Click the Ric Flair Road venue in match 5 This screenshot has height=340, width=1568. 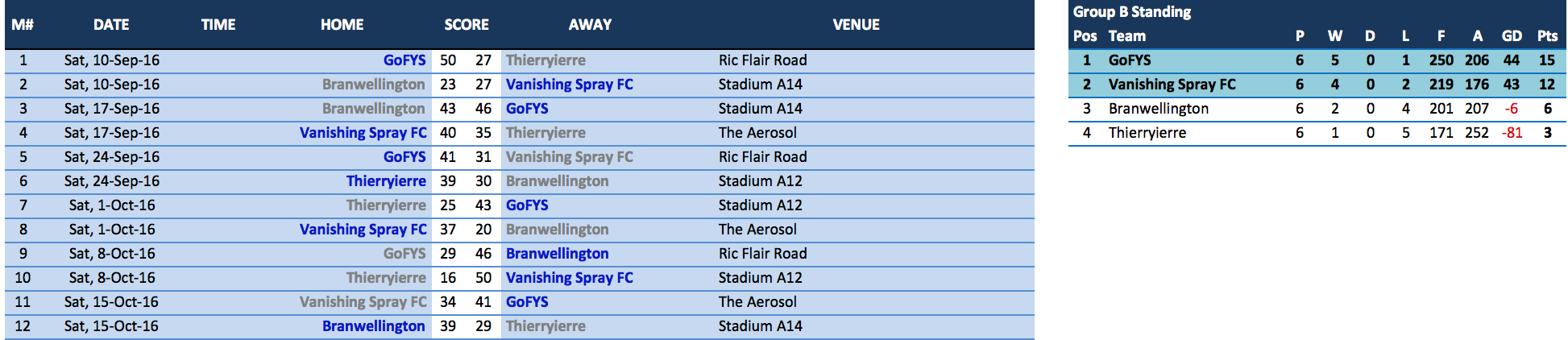762,157
